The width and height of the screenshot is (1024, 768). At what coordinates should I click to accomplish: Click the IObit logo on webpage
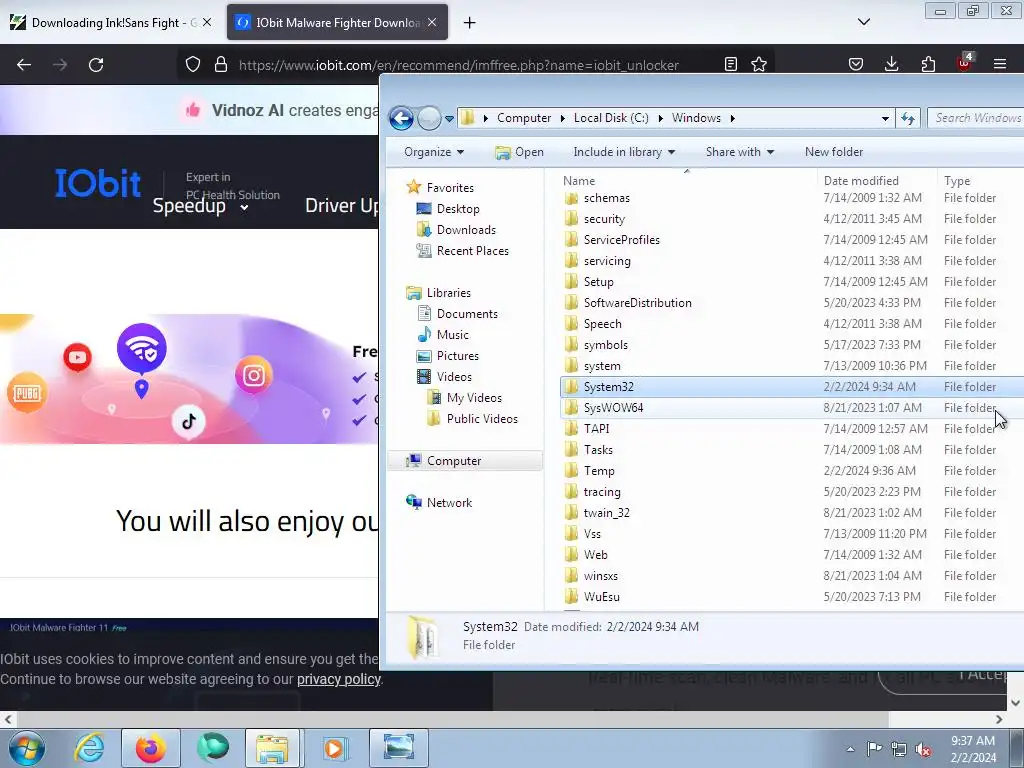click(x=97, y=183)
